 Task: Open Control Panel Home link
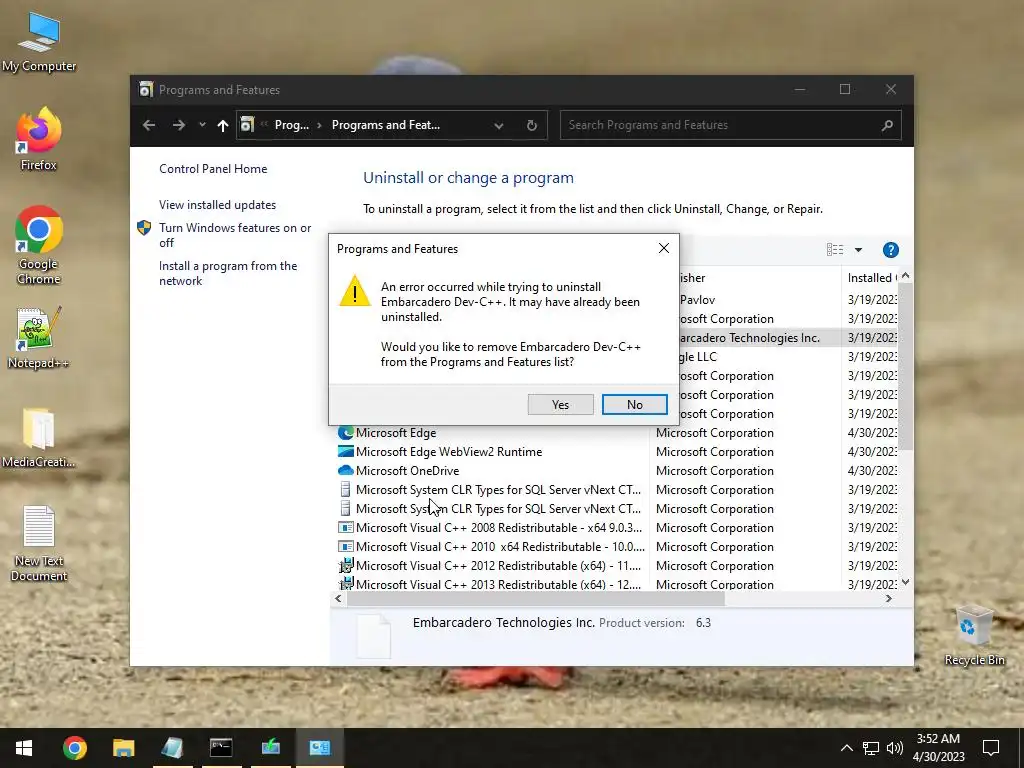(x=213, y=168)
